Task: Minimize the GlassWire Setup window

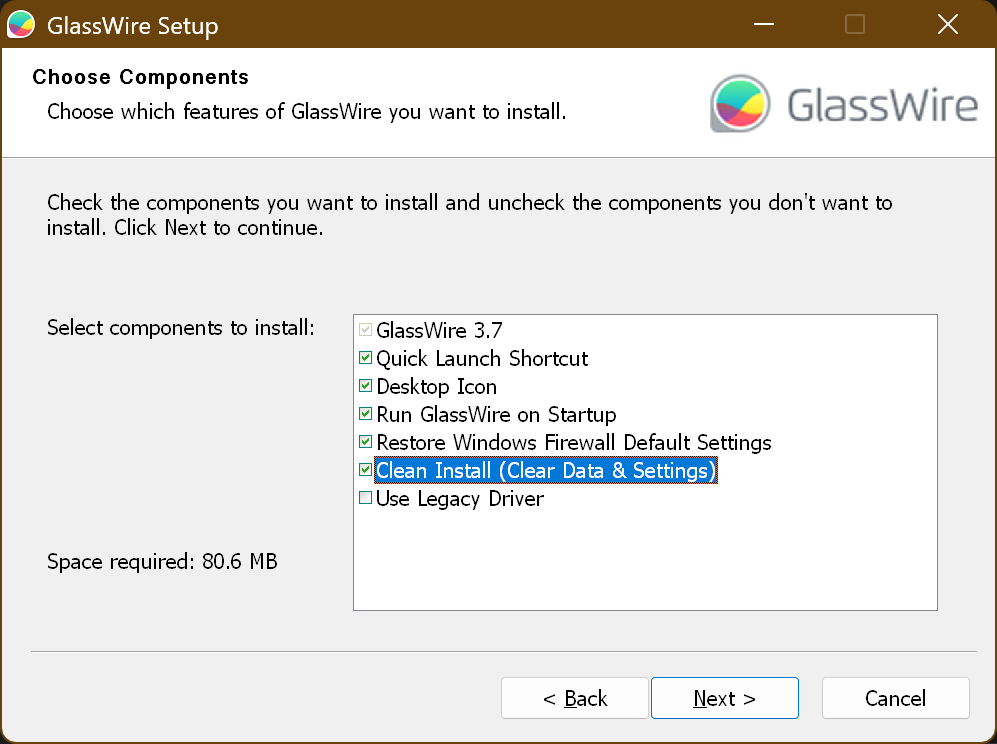Action: [x=763, y=24]
